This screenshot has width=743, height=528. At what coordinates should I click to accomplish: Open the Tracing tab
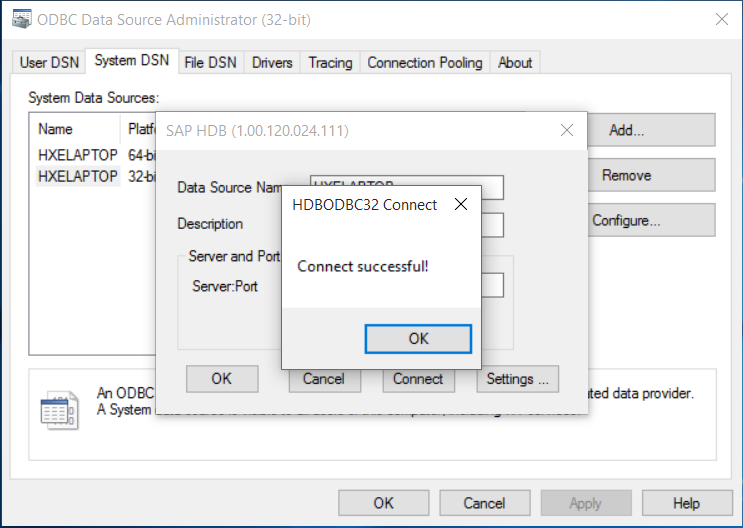click(x=330, y=63)
